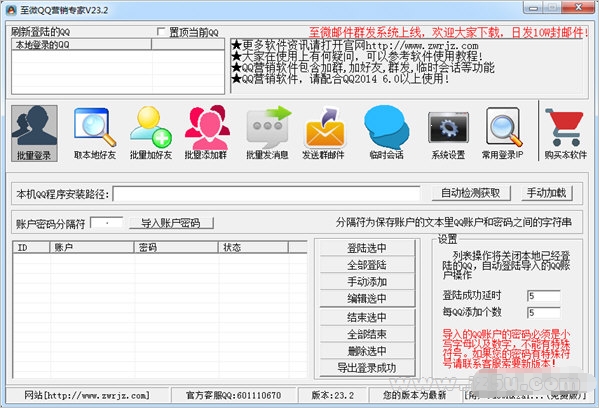The width and height of the screenshot is (599, 408).
Task: Click the 每QQ添加个数 value field
Action: (x=544, y=313)
